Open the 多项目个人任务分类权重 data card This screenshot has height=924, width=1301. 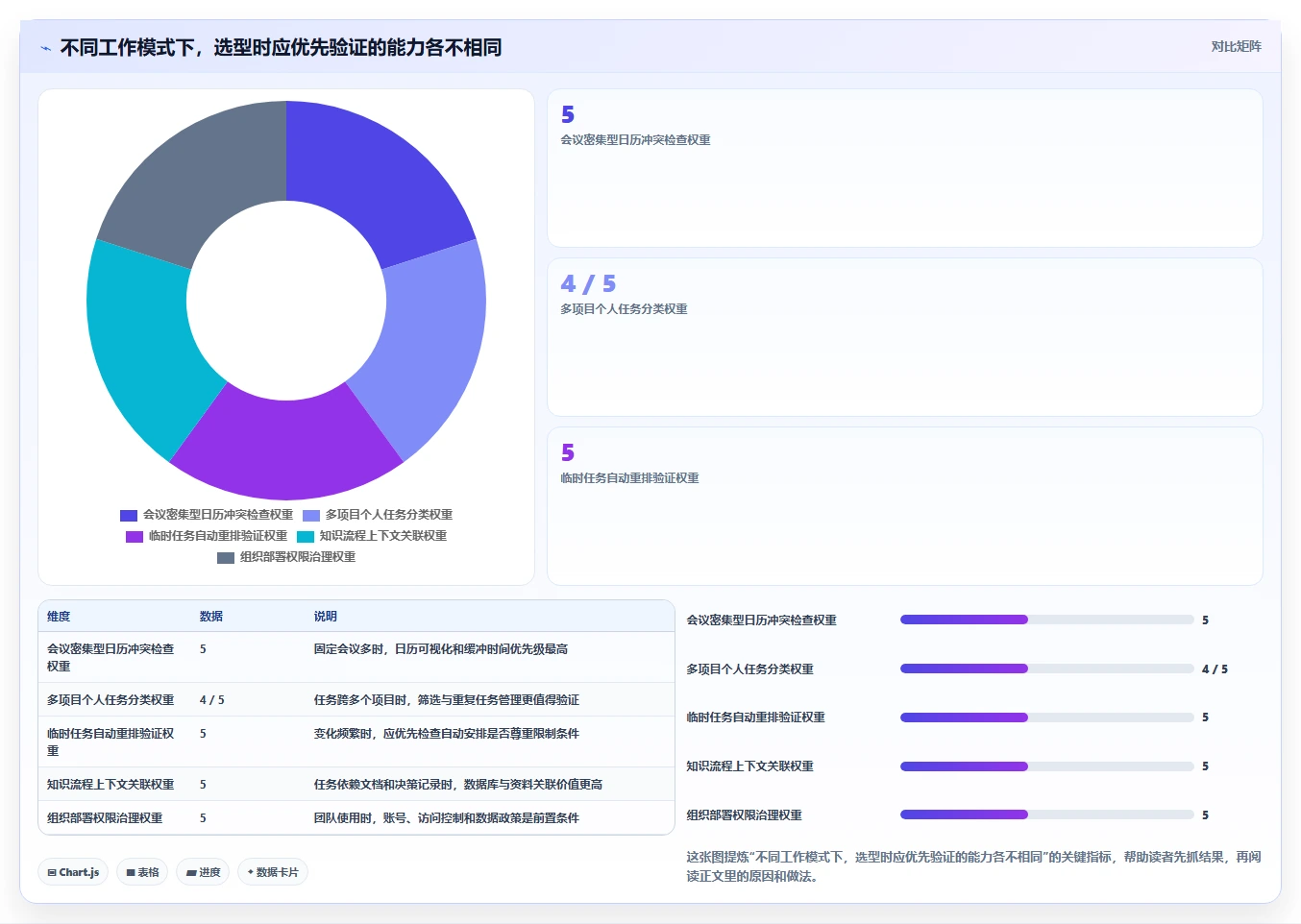click(x=904, y=337)
